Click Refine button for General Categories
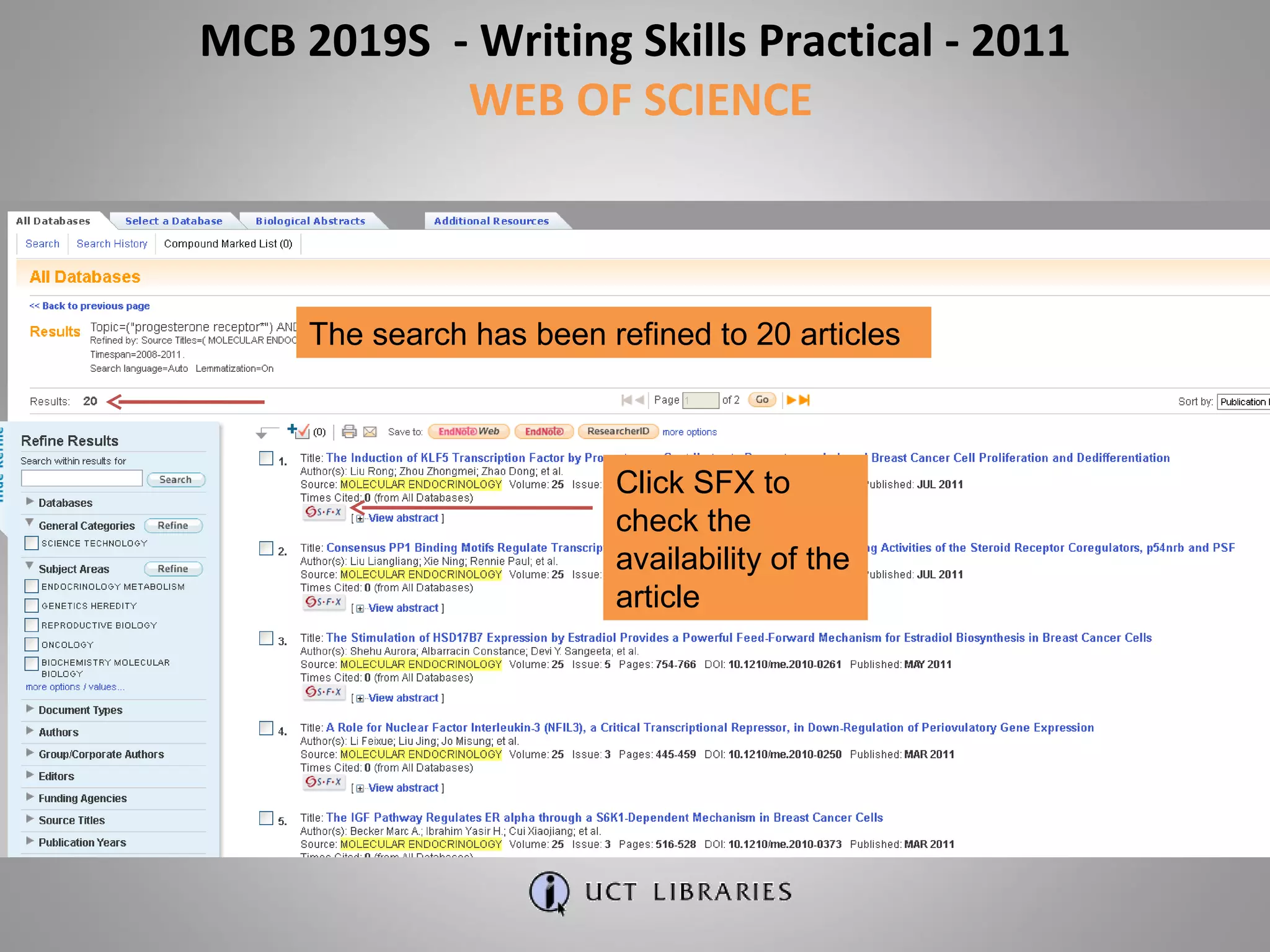Image resolution: width=1270 pixels, height=952 pixels. tap(173, 526)
